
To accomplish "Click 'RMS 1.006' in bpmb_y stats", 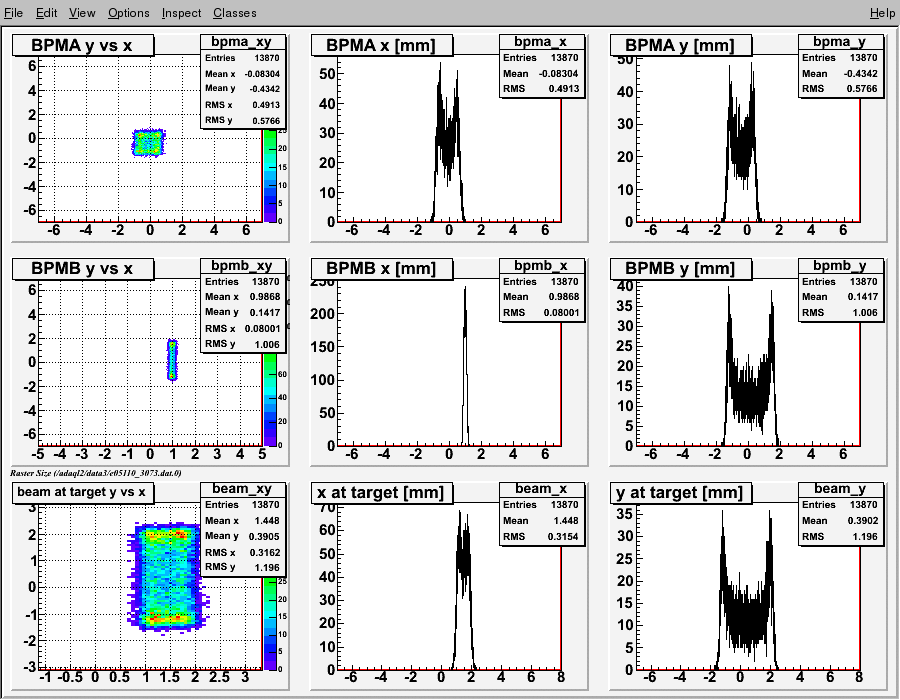I will pyautogui.click(x=840, y=313).
